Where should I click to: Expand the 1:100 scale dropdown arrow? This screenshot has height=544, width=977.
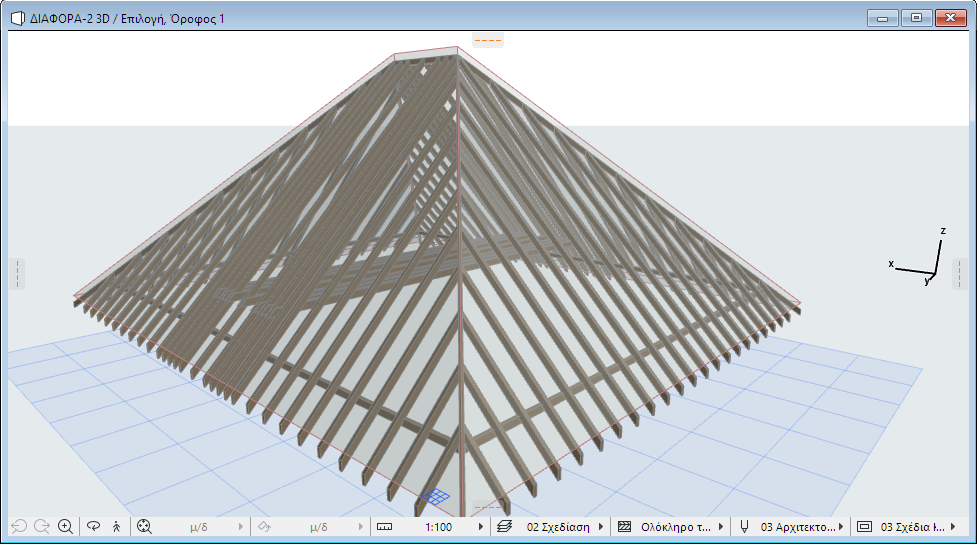(481, 526)
